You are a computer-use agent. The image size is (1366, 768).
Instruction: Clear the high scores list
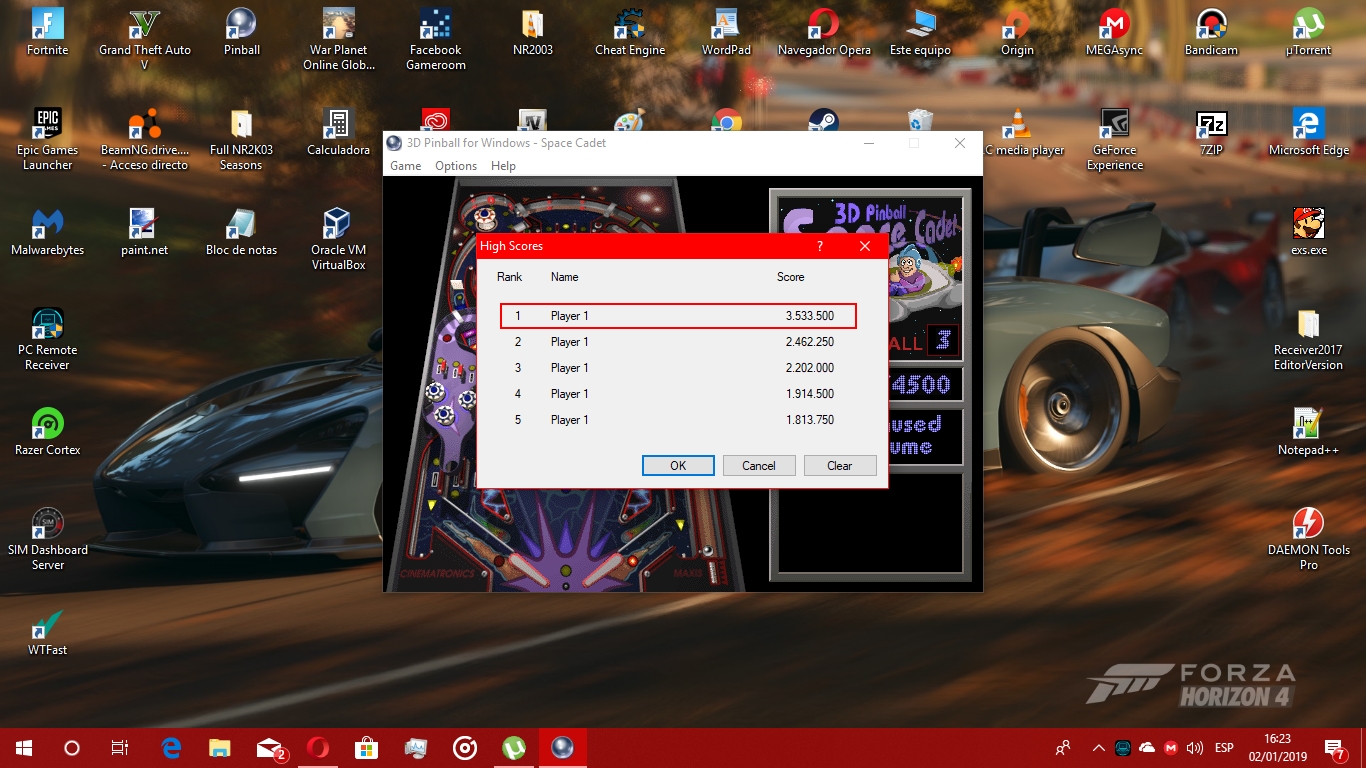point(839,466)
